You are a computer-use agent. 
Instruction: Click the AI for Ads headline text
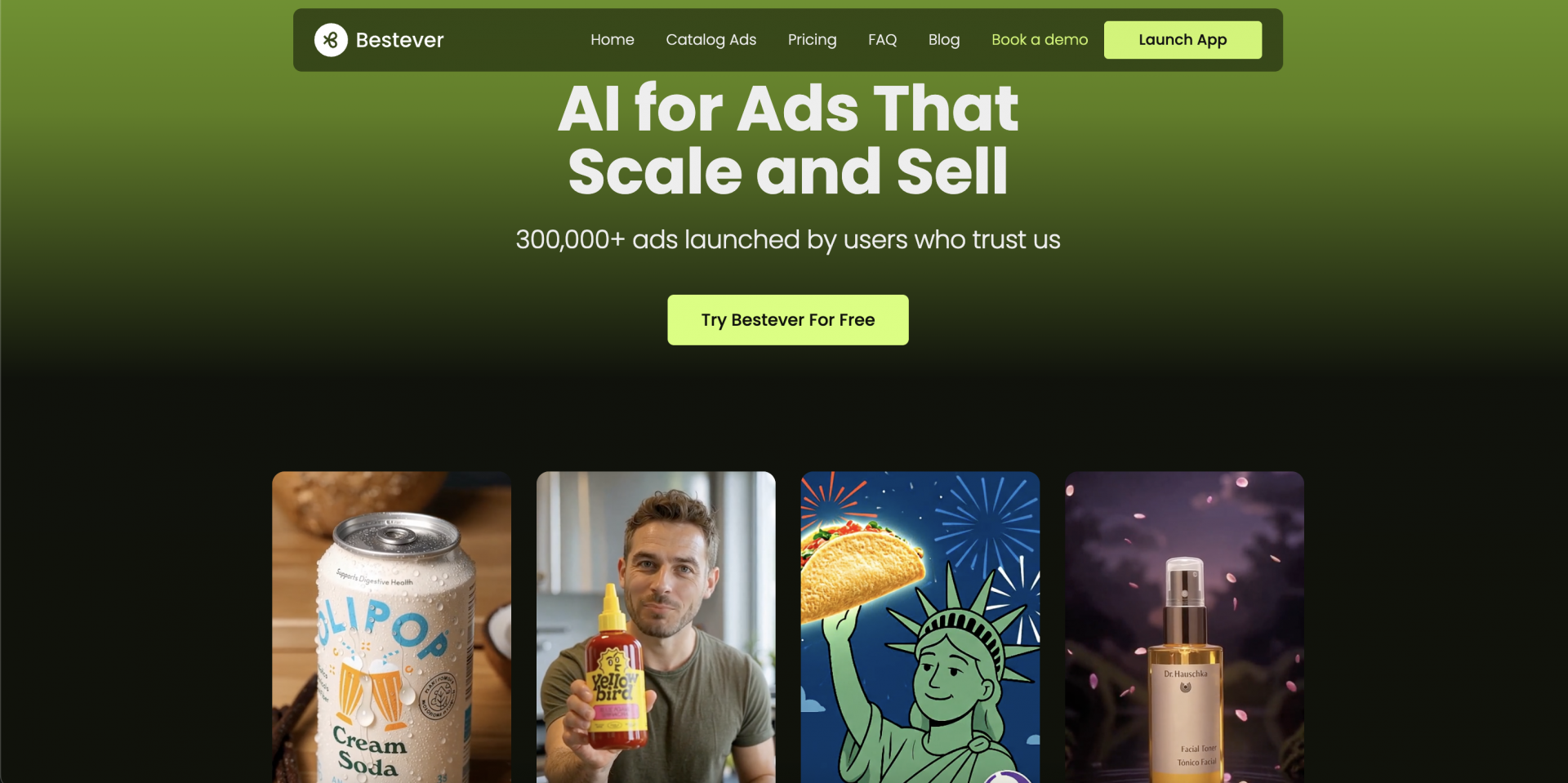point(788,140)
